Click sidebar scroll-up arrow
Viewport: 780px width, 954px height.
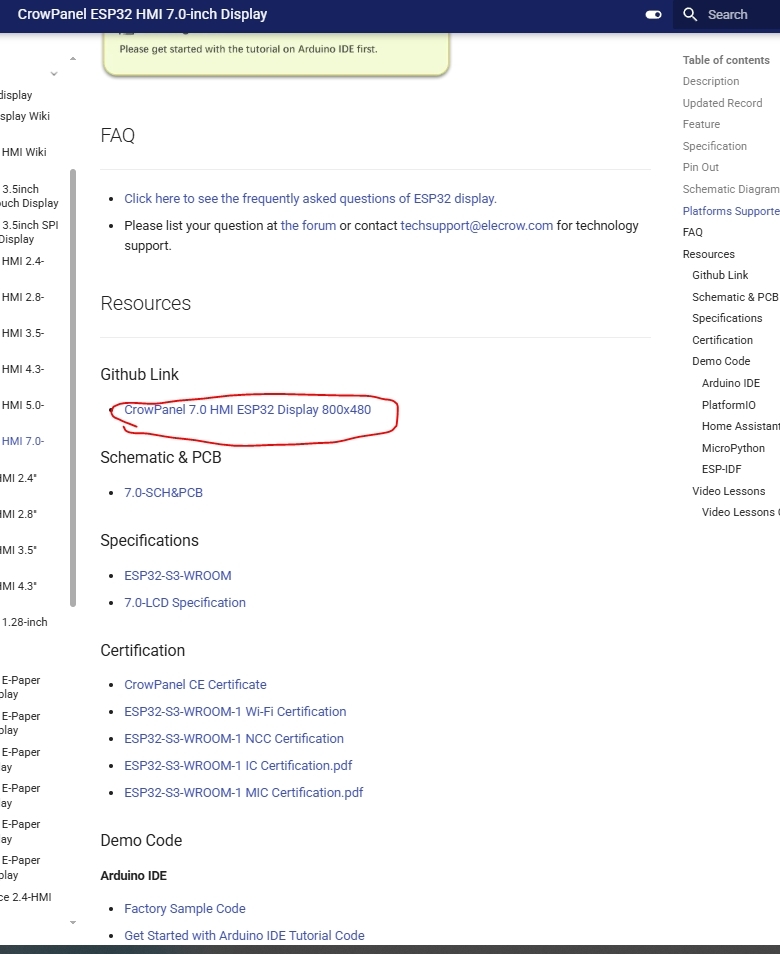(x=73, y=59)
